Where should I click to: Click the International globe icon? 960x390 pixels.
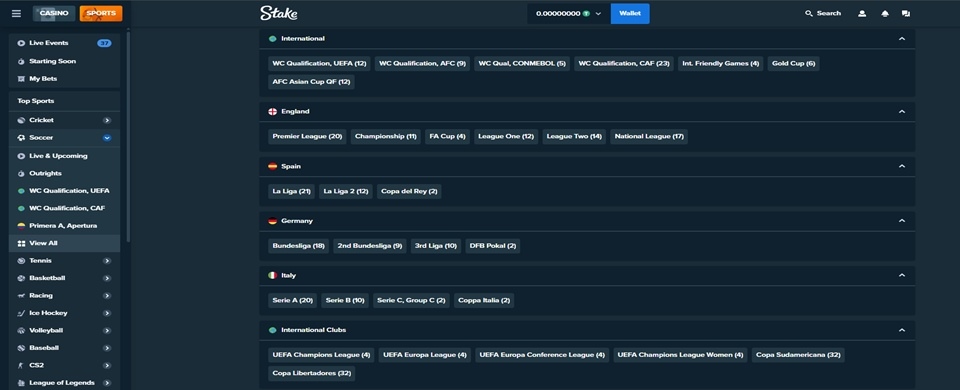272,39
